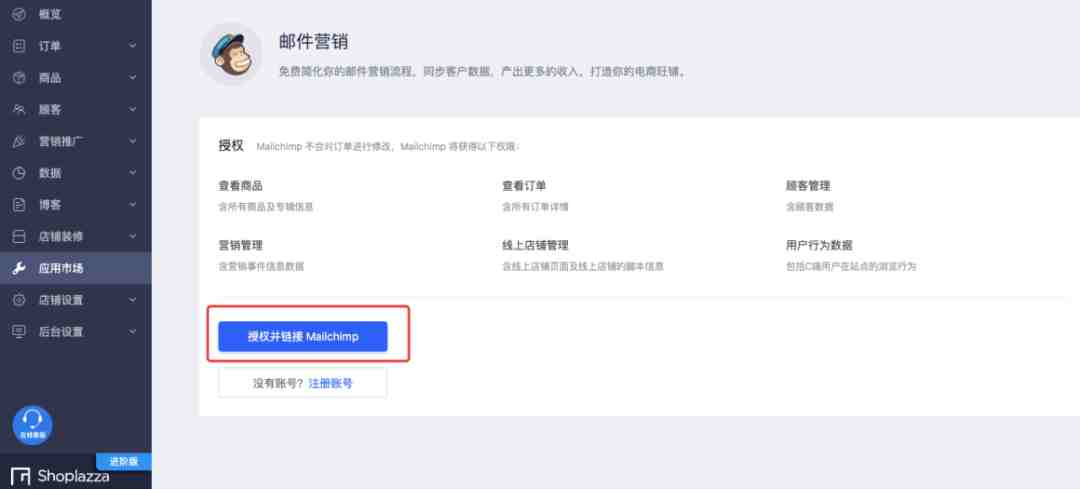
Task: Click the 后台设置 monitor icon
Action: point(19,331)
